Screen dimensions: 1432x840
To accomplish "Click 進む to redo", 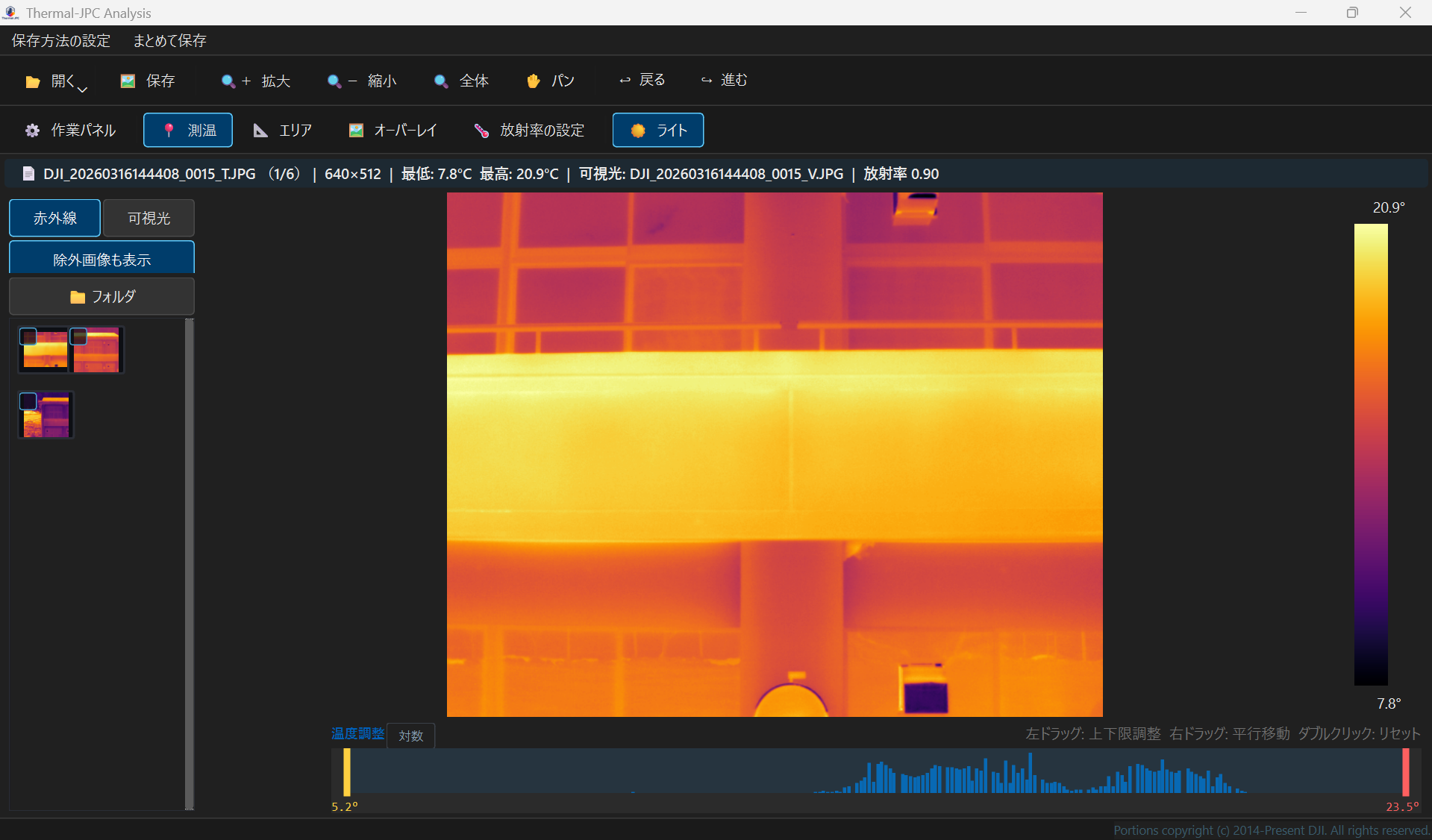I will [725, 80].
